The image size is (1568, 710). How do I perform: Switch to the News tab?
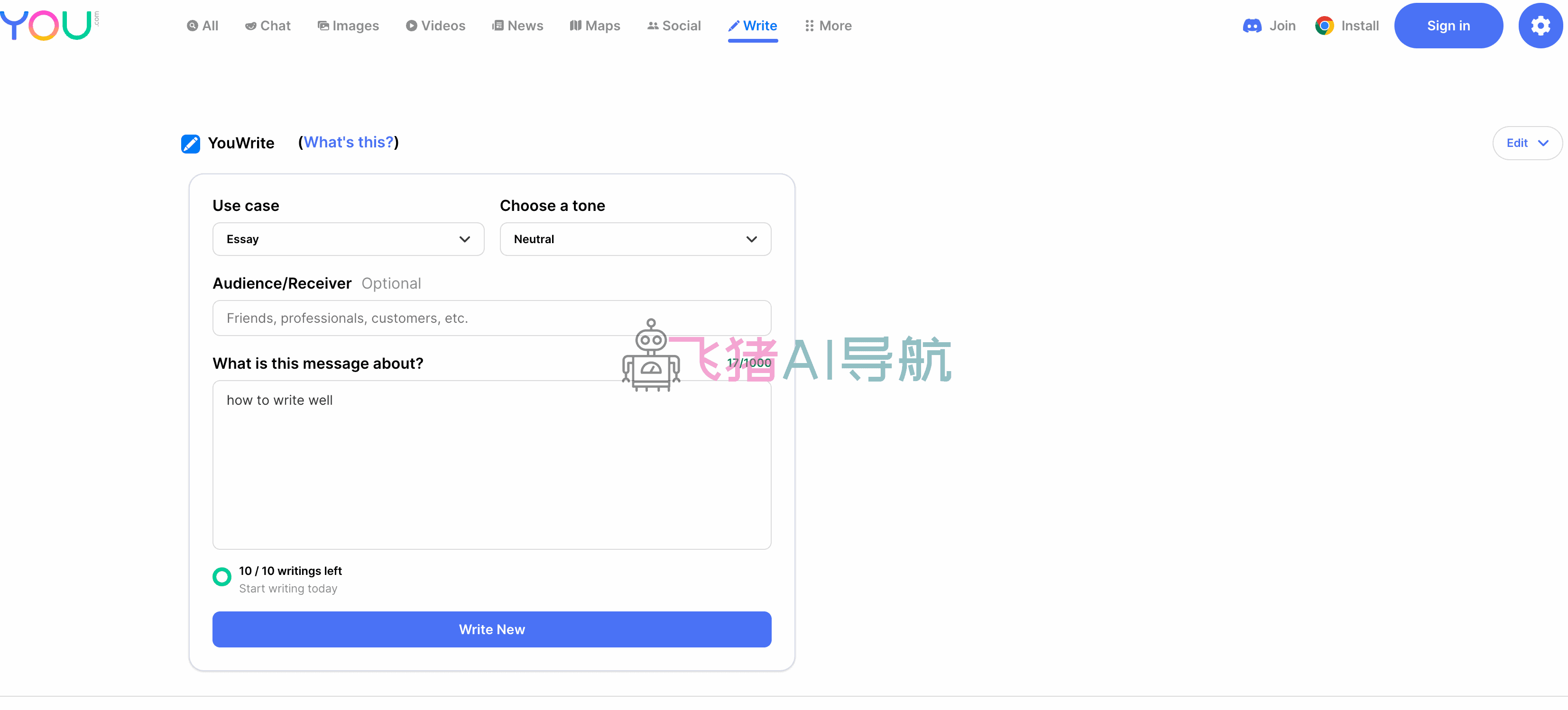coord(518,26)
